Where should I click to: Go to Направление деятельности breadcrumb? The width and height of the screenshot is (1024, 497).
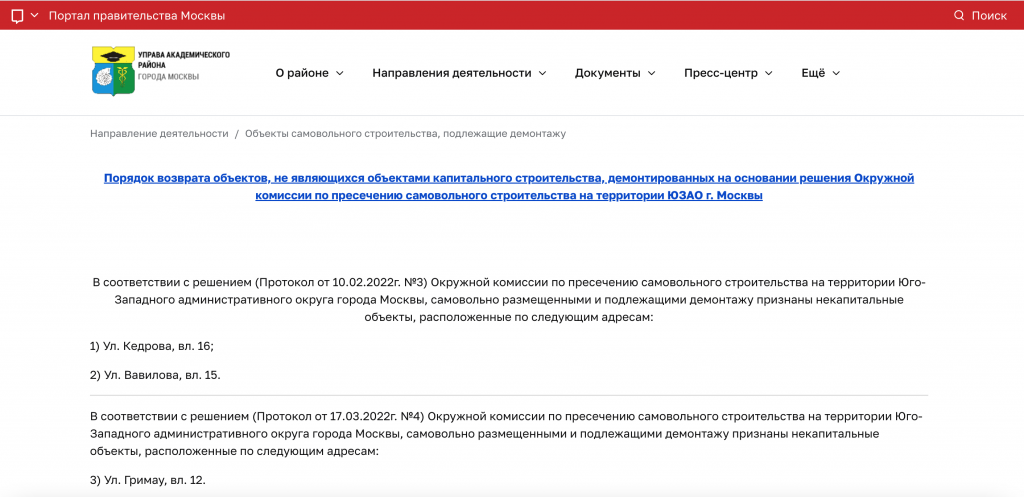point(159,133)
